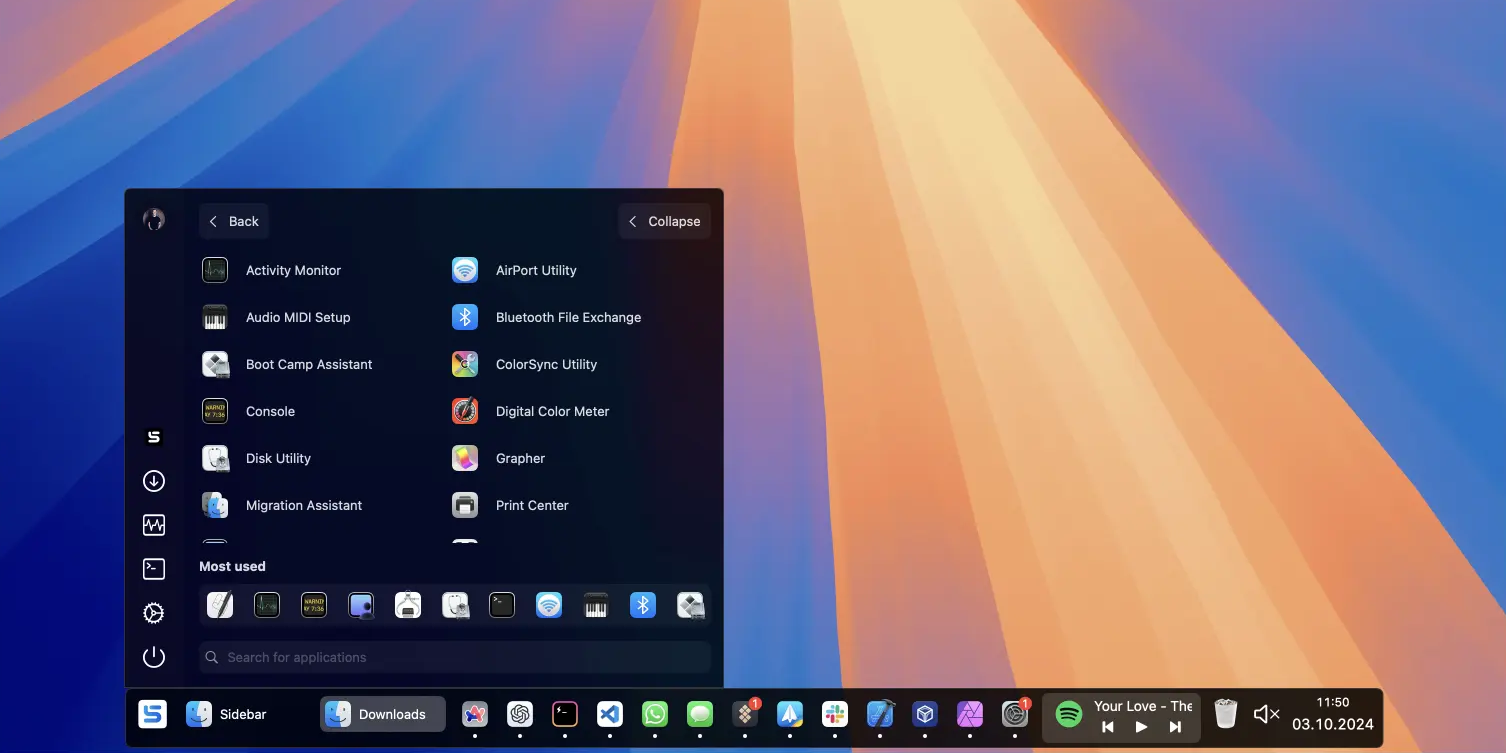Open the settings gear in the sidebar
Viewport: 1506px width, 753px height.
point(153,612)
